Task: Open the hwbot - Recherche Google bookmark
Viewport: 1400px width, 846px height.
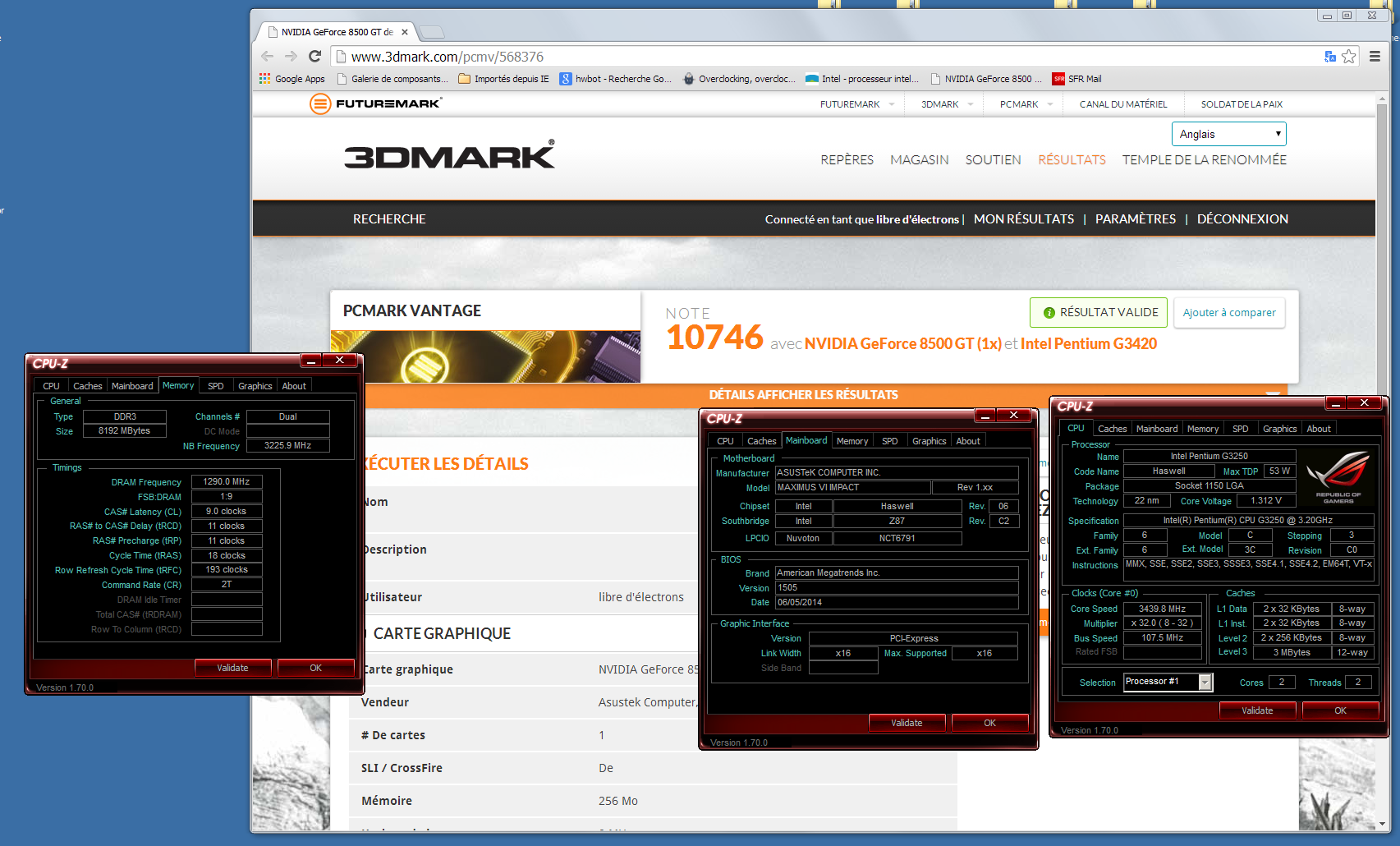Action: (616, 79)
